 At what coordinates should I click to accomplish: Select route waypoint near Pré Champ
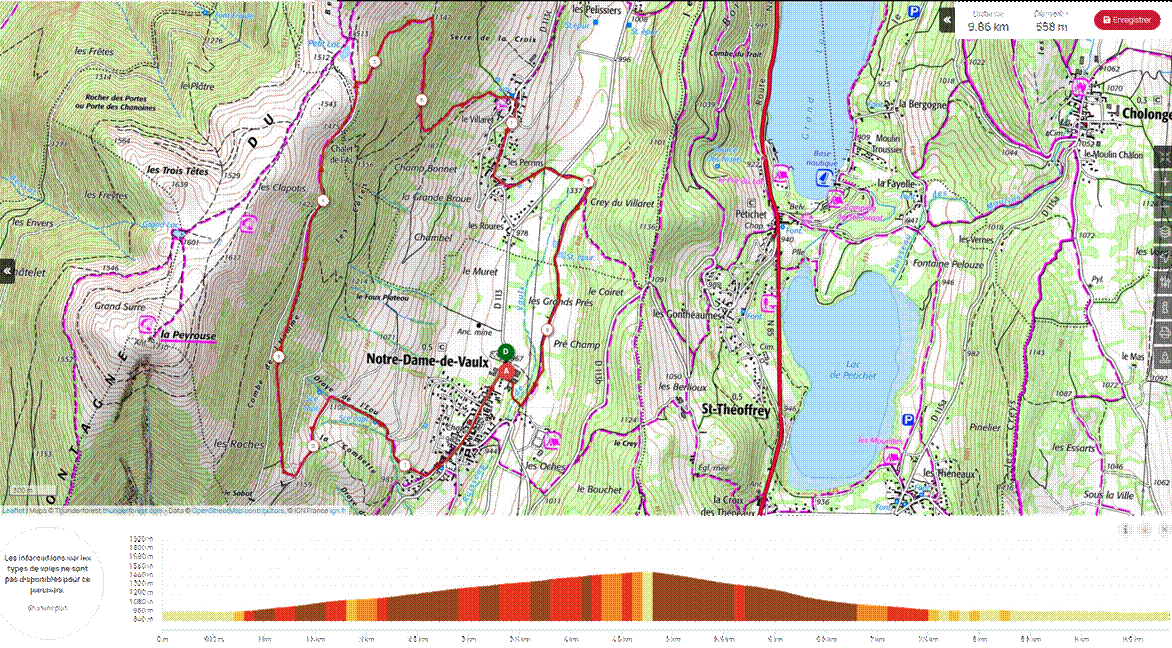(547, 330)
